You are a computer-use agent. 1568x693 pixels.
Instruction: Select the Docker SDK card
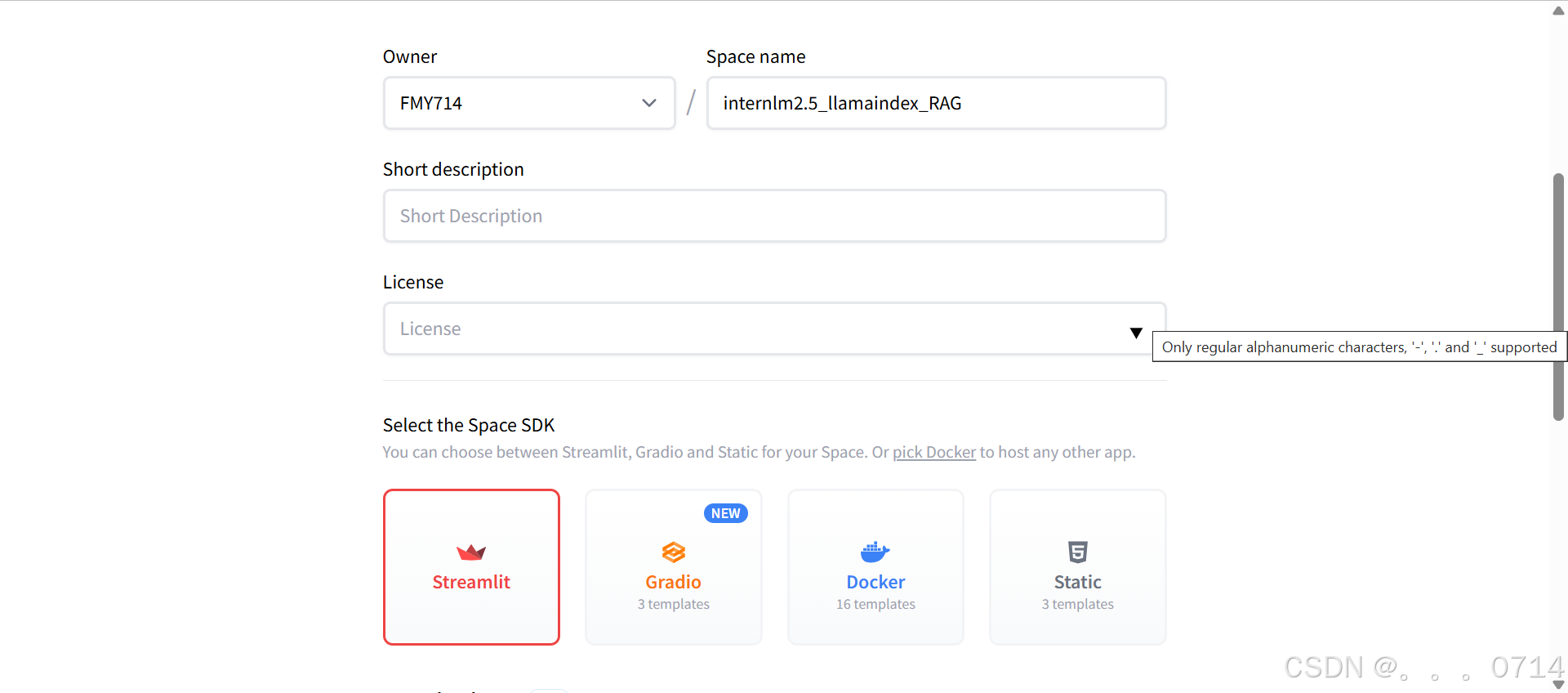[875, 567]
